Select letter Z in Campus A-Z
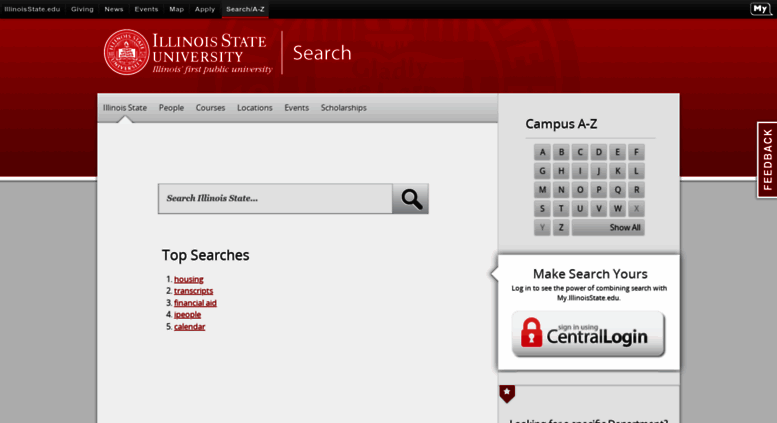Image resolution: width=777 pixels, height=423 pixels. click(561, 227)
